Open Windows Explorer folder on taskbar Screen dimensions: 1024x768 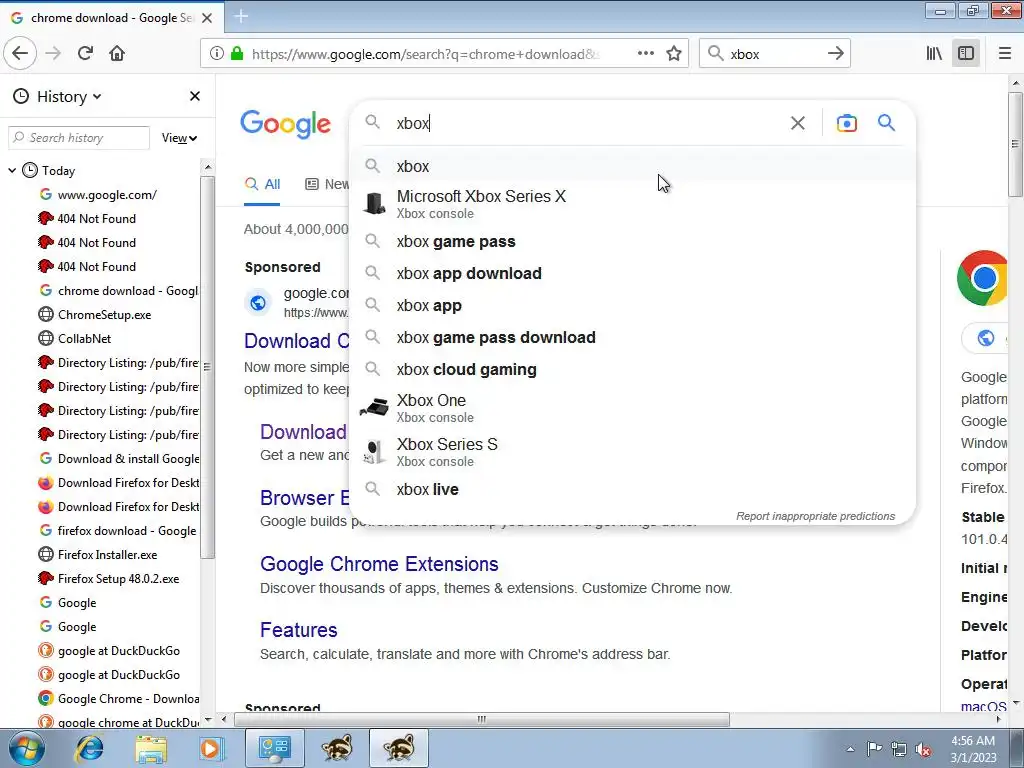pos(151,748)
